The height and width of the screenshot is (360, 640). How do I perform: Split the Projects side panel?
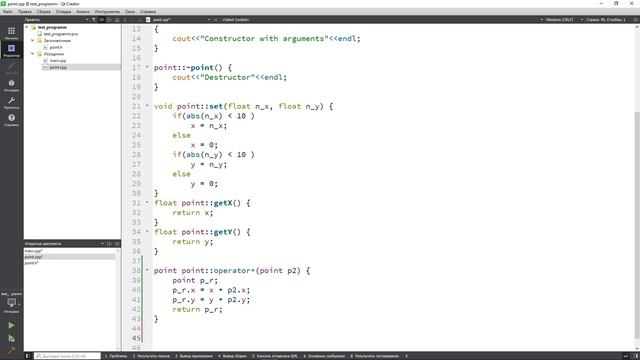coord(109,20)
